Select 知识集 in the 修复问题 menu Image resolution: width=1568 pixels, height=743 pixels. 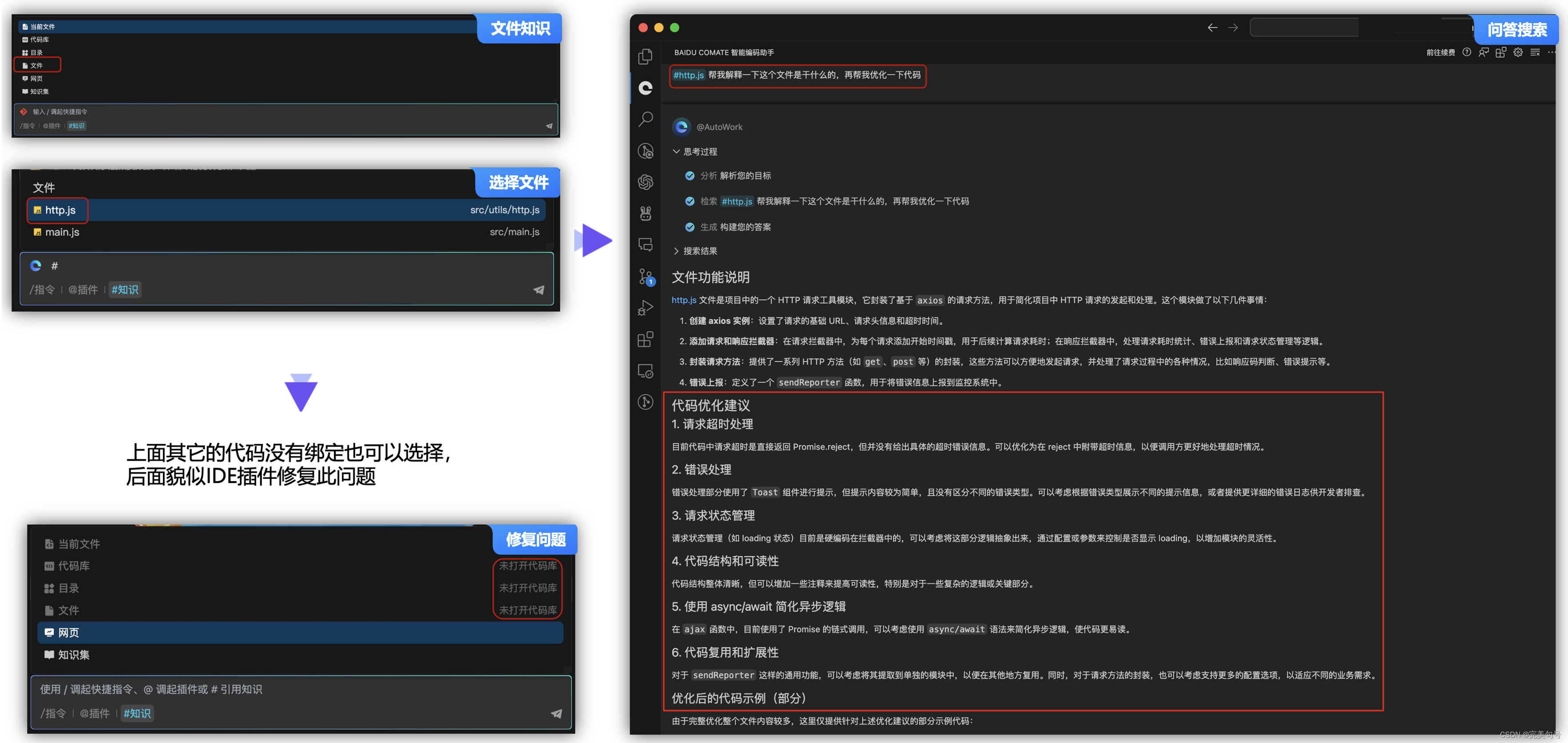click(x=300, y=655)
